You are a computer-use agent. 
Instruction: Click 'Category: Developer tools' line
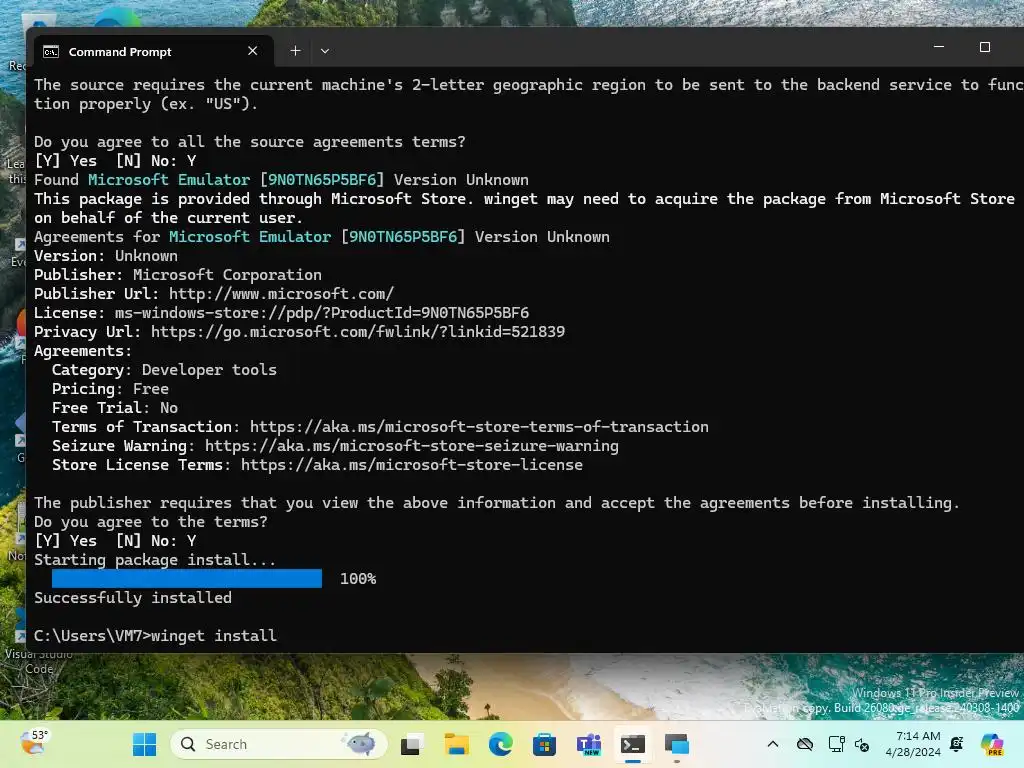[x=165, y=370]
